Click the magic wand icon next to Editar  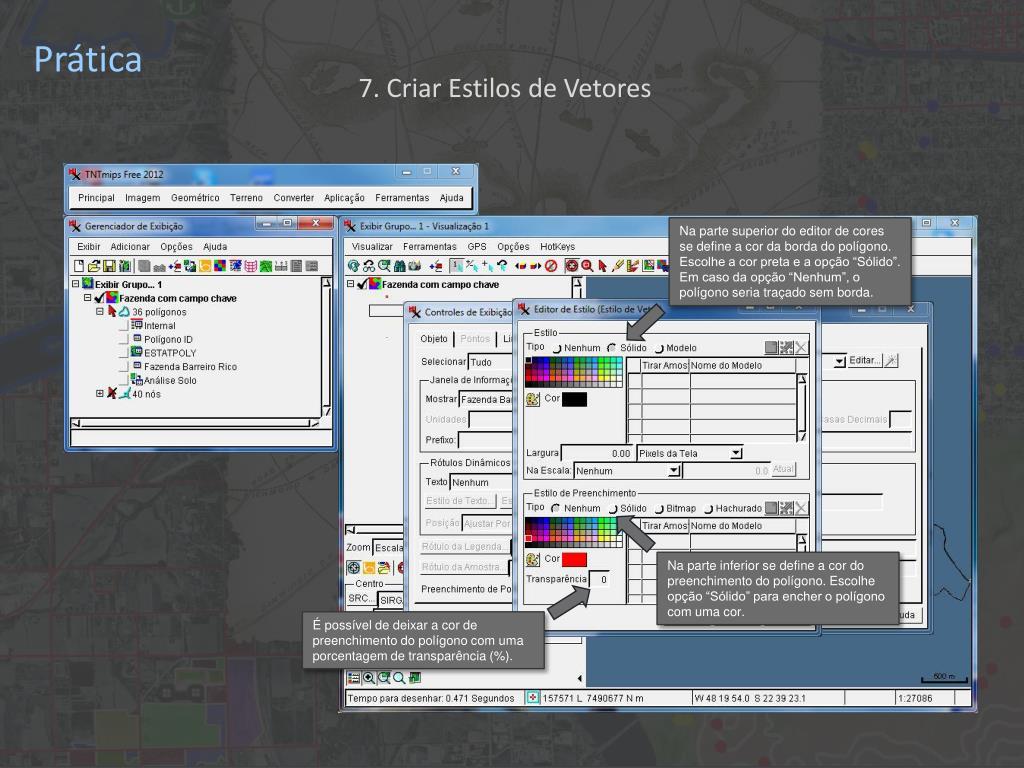[x=891, y=360]
